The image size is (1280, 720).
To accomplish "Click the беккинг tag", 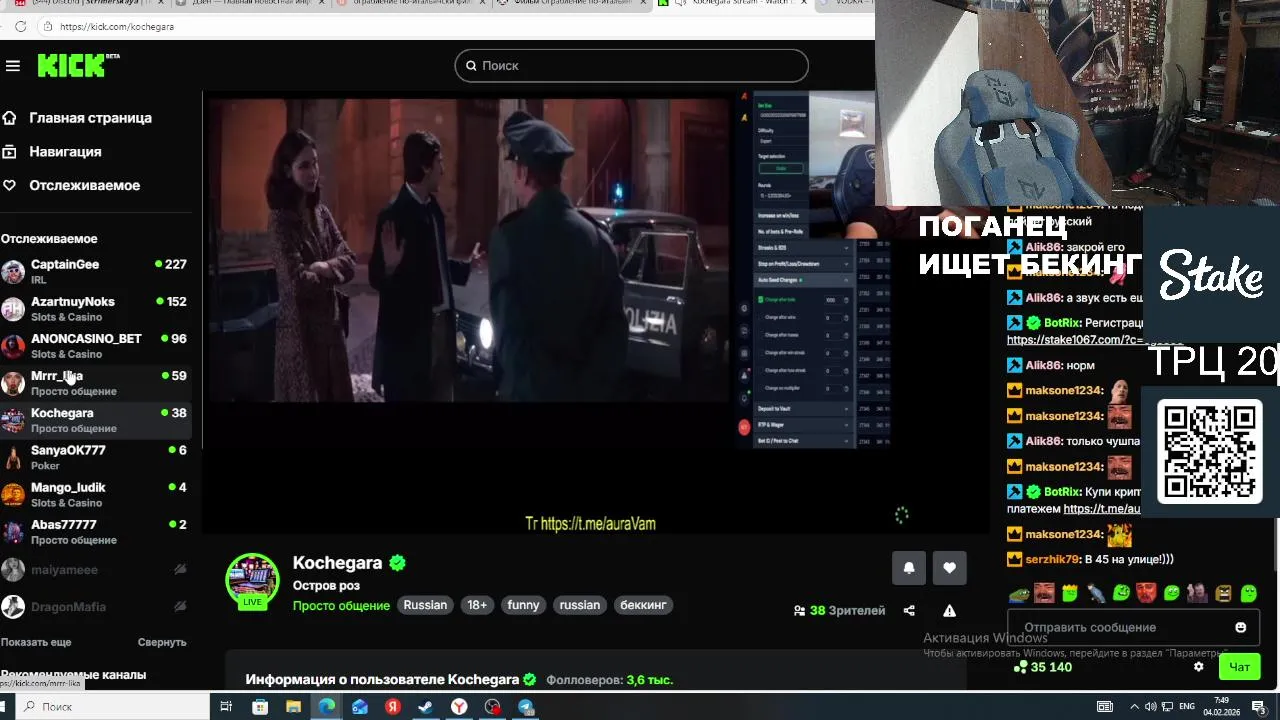I will coord(643,605).
